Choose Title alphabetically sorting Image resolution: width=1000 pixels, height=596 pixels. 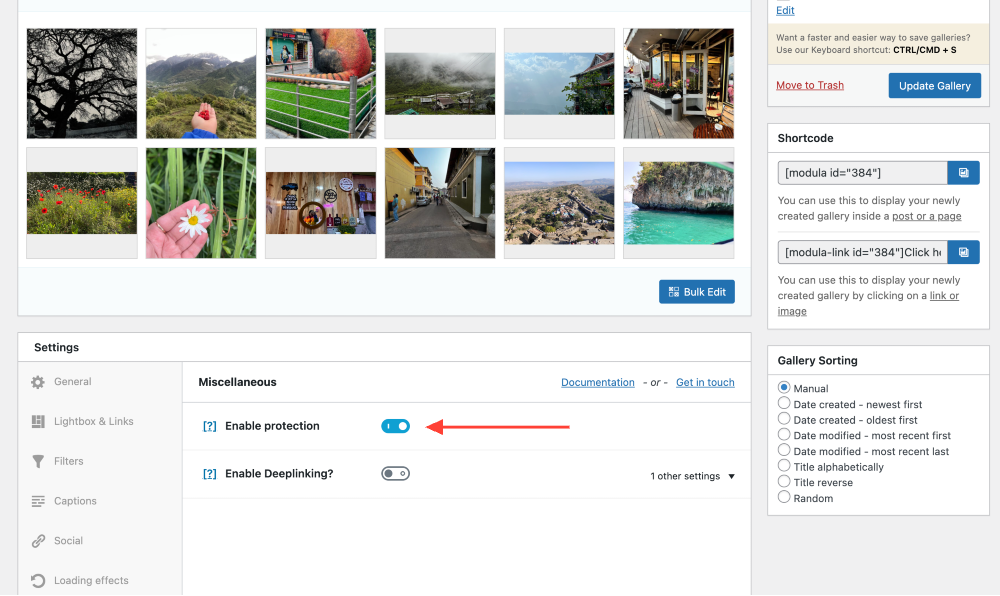click(x=784, y=467)
